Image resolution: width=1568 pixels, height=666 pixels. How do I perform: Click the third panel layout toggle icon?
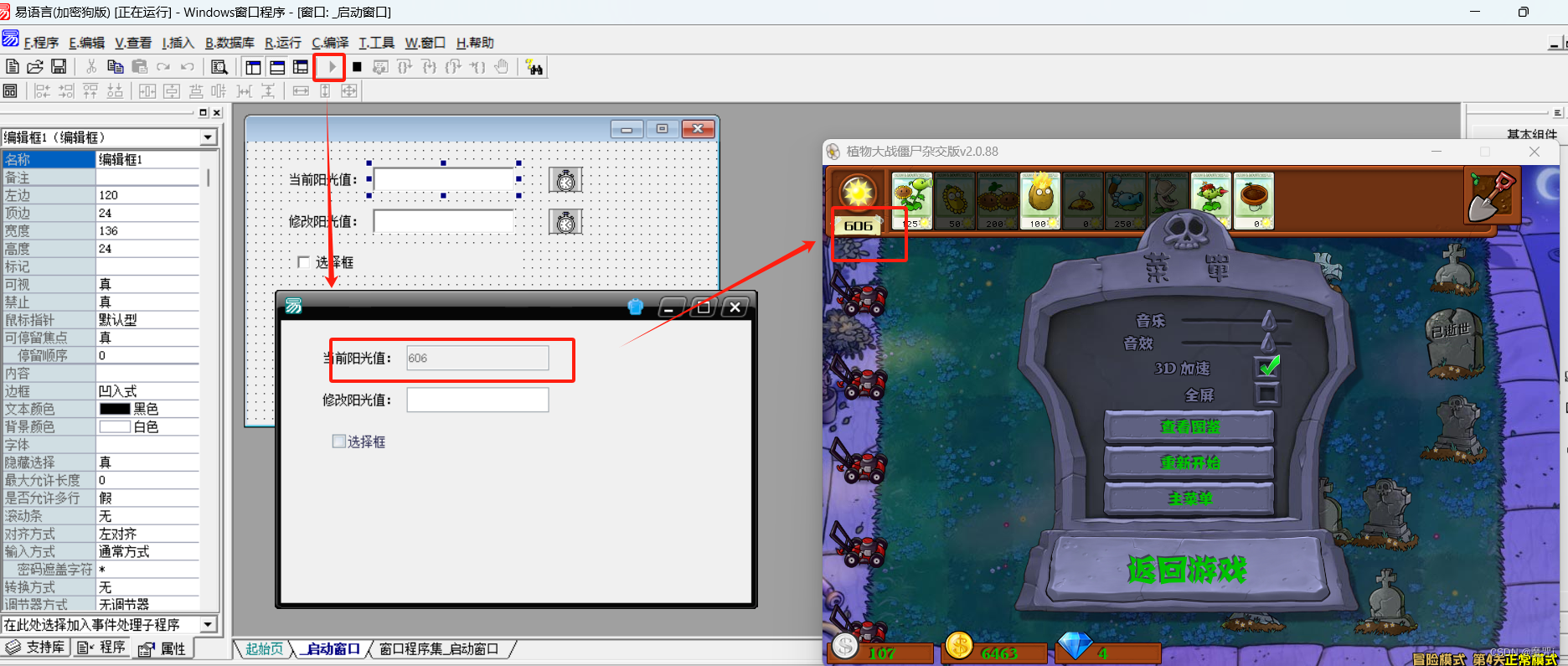(301, 67)
